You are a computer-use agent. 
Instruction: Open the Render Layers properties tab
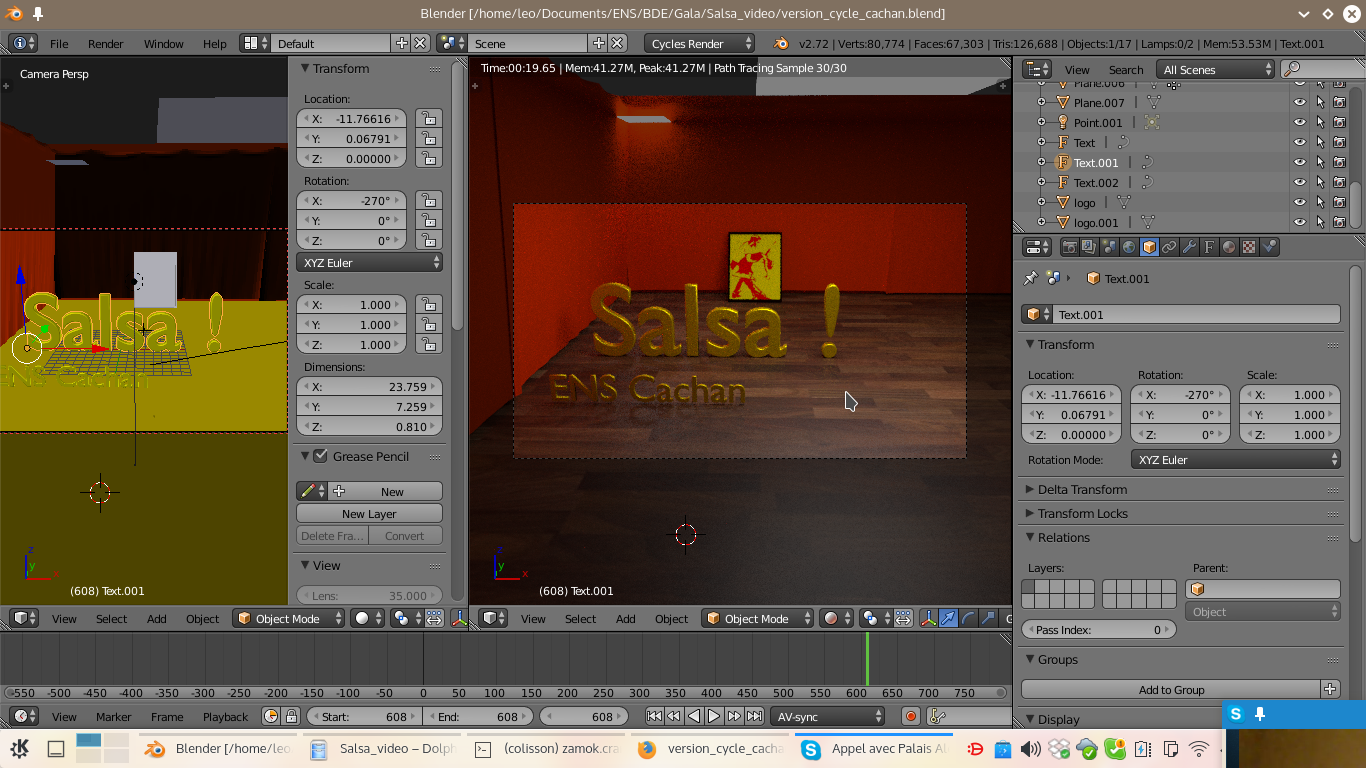1089,247
